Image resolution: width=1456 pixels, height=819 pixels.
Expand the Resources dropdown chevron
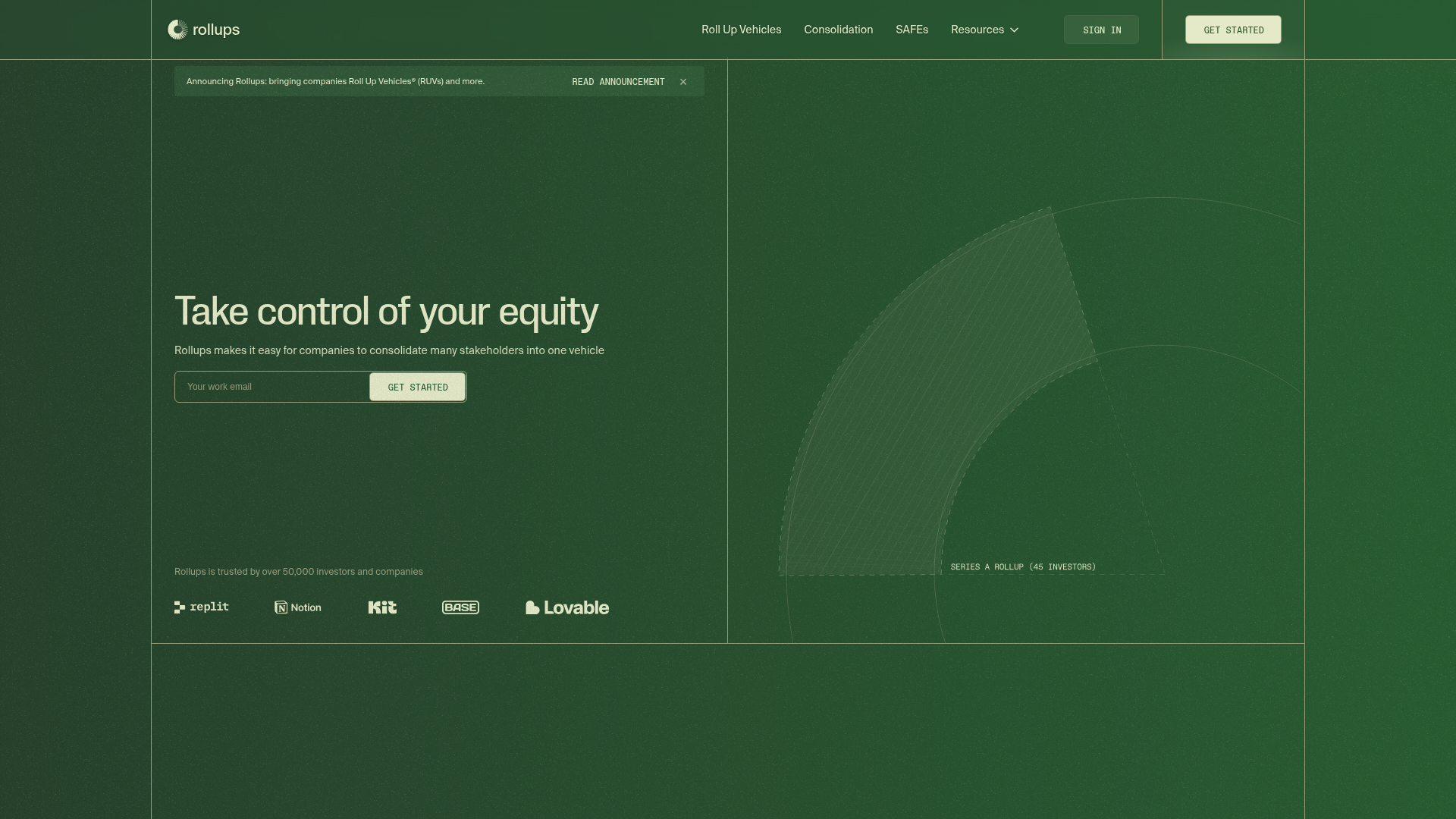click(1014, 30)
